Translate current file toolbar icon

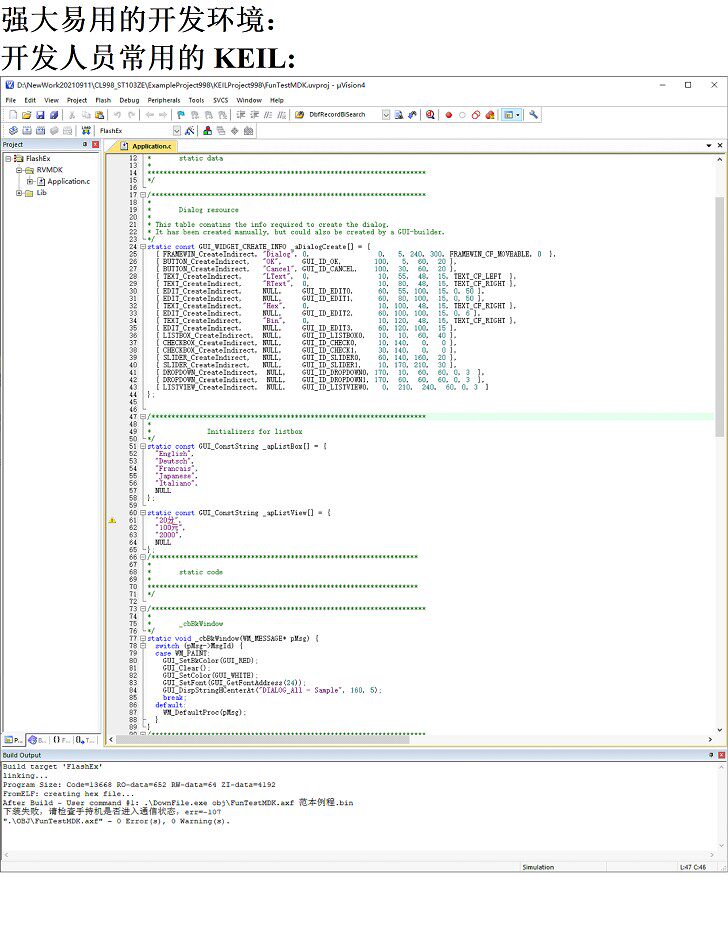pyautogui.click(x=13, y=131)
